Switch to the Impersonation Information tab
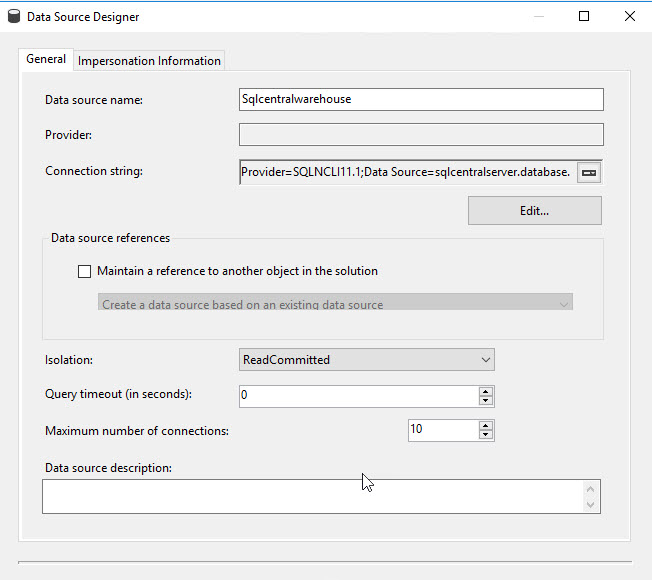The width and height of the screenshot is (652, 580). tap(149, 61)
